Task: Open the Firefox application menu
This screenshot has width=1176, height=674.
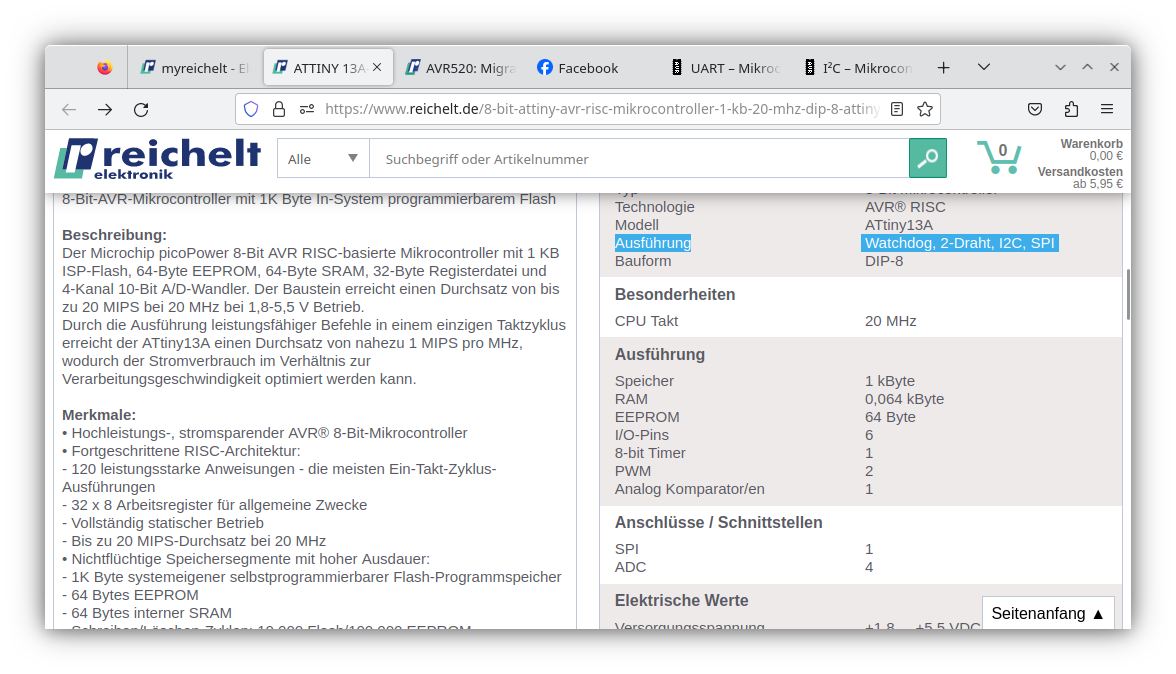Action: [1106, 109]
